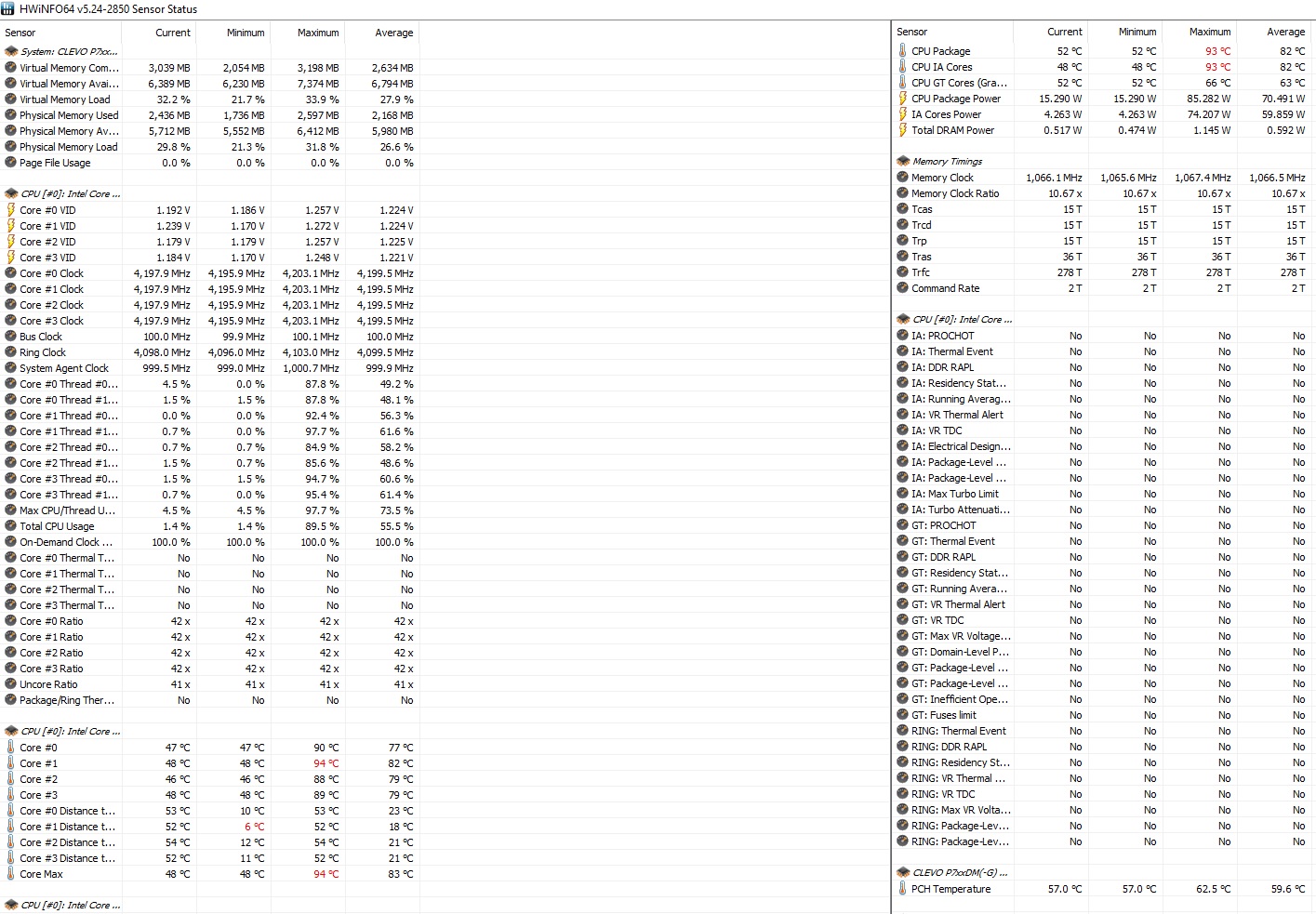
Task: Select the CPU GT Cores (Gra... row
Action: point(1103,82)
